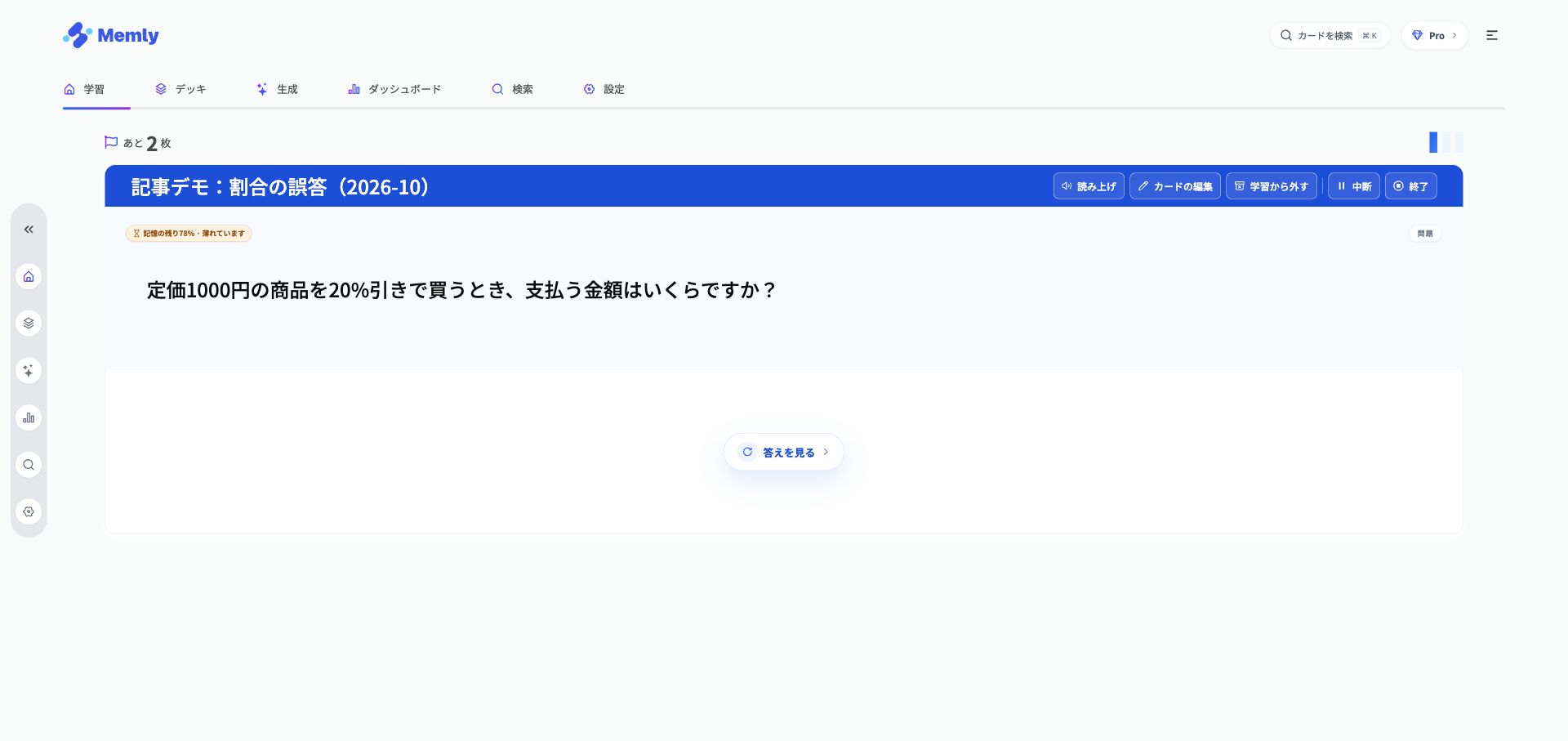Click the session progress bar indicator
1568x741 pixels.
pos(1445,142)
